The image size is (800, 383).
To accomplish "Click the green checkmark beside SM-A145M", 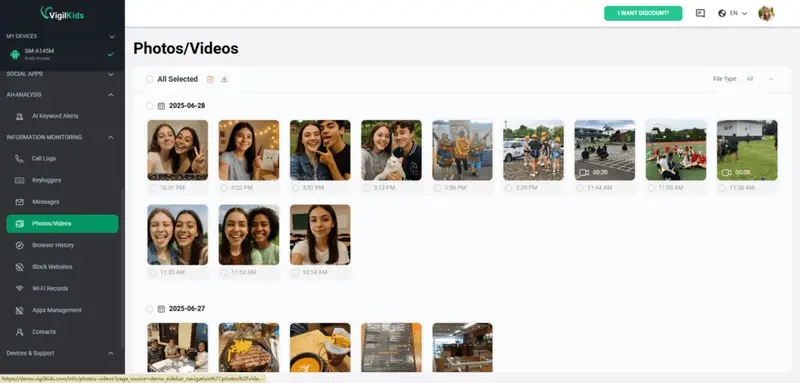I will click(111, 54).
